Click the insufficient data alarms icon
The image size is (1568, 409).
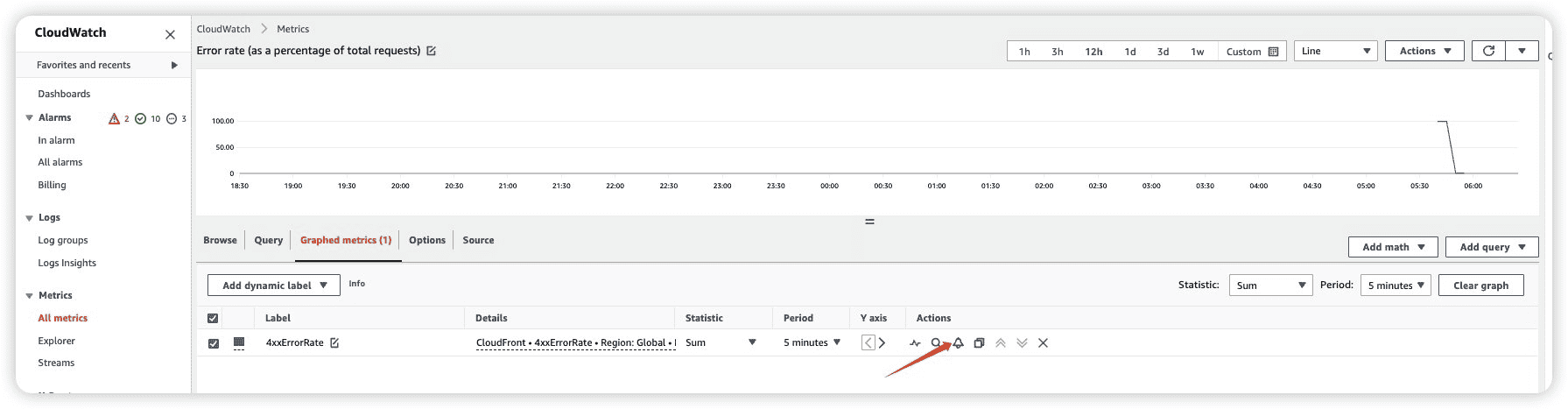pyautogui.click(x=172, y=118)
